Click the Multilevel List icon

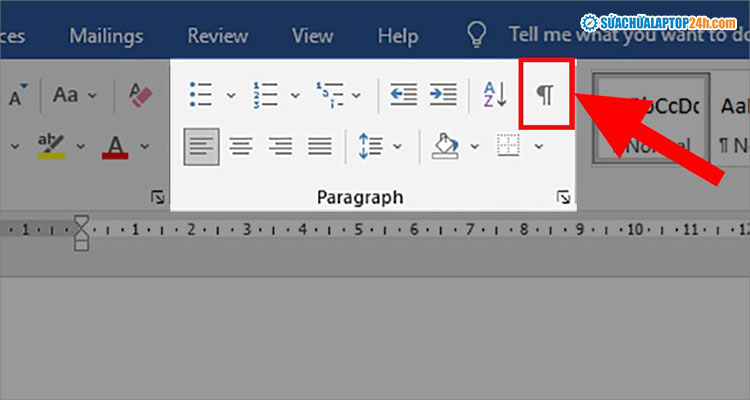tap(329, 95)
